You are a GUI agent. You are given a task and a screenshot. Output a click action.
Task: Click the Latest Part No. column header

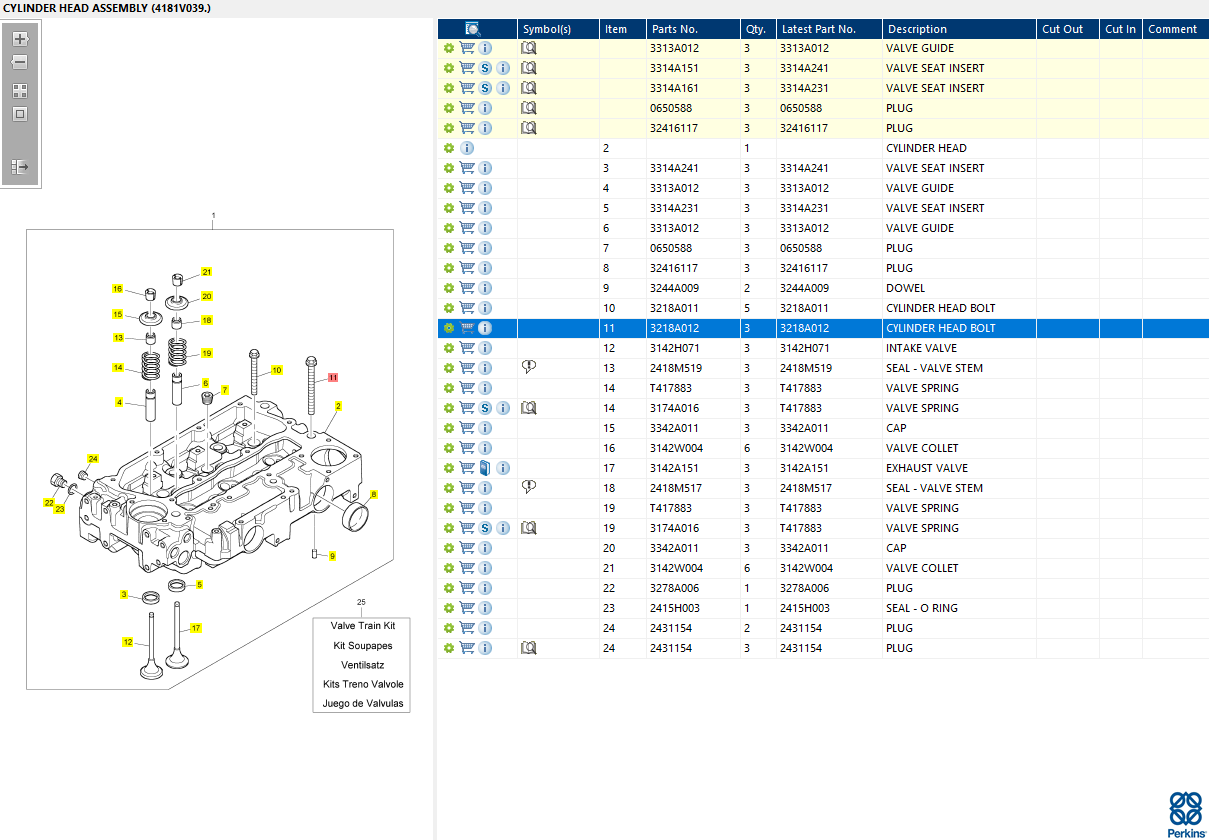tap(819, 29)
